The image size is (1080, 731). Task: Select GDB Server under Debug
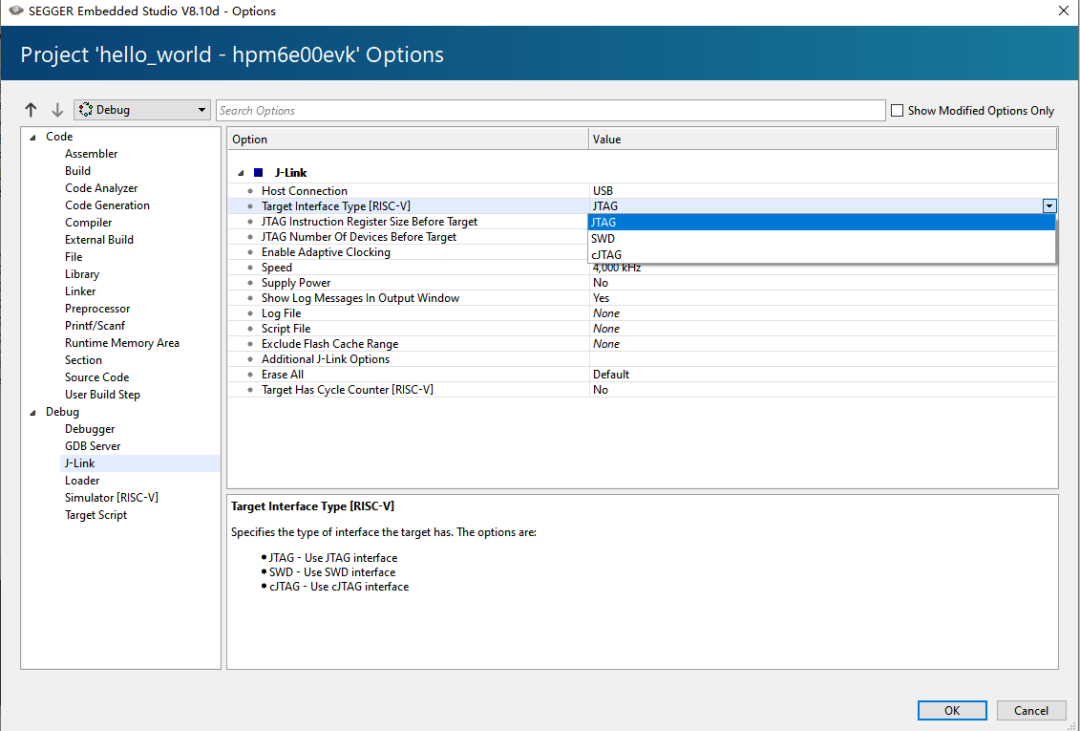(92, 446)
